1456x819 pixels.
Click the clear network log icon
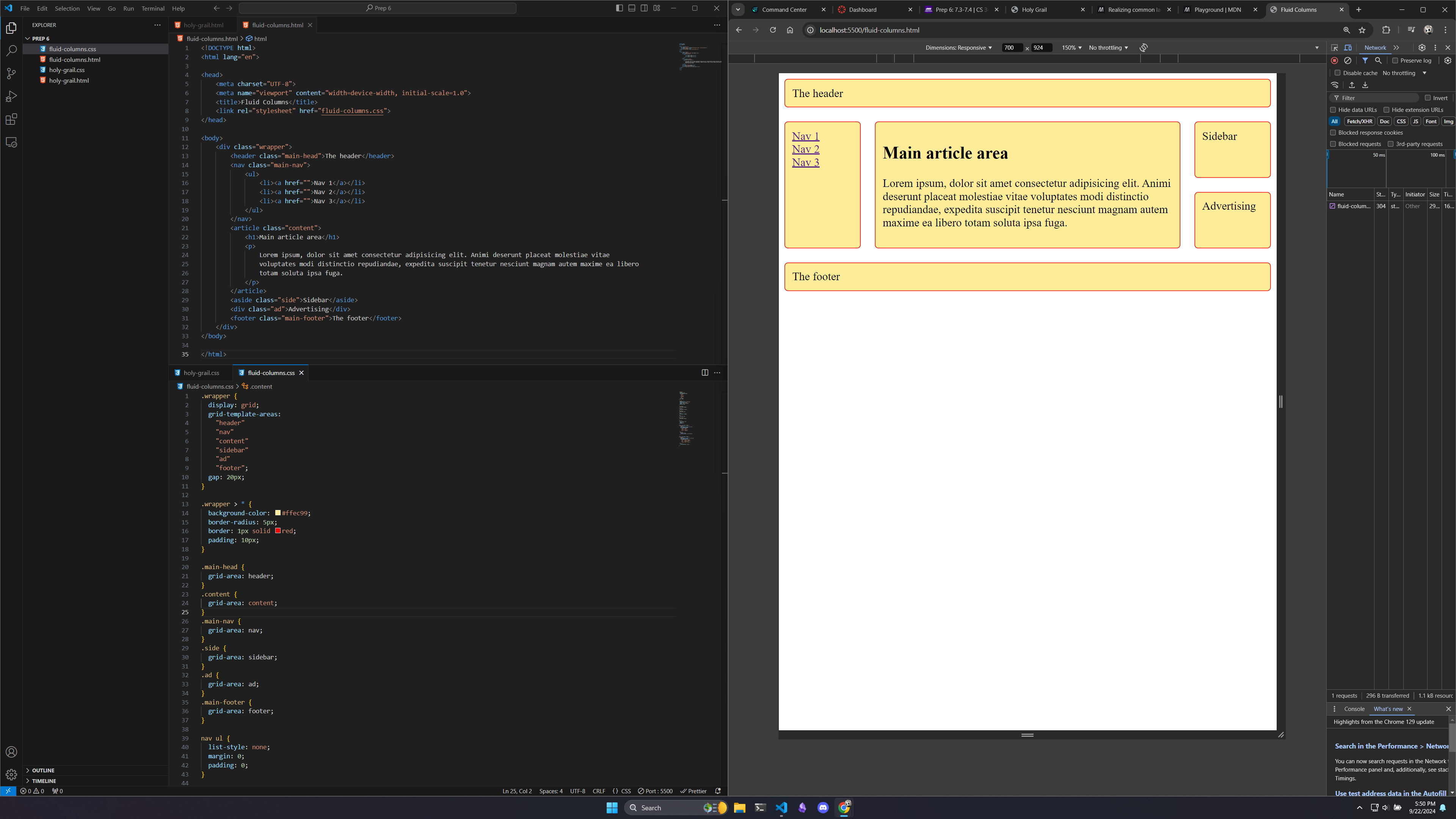pyautogui.click(x=1348, y=61)
